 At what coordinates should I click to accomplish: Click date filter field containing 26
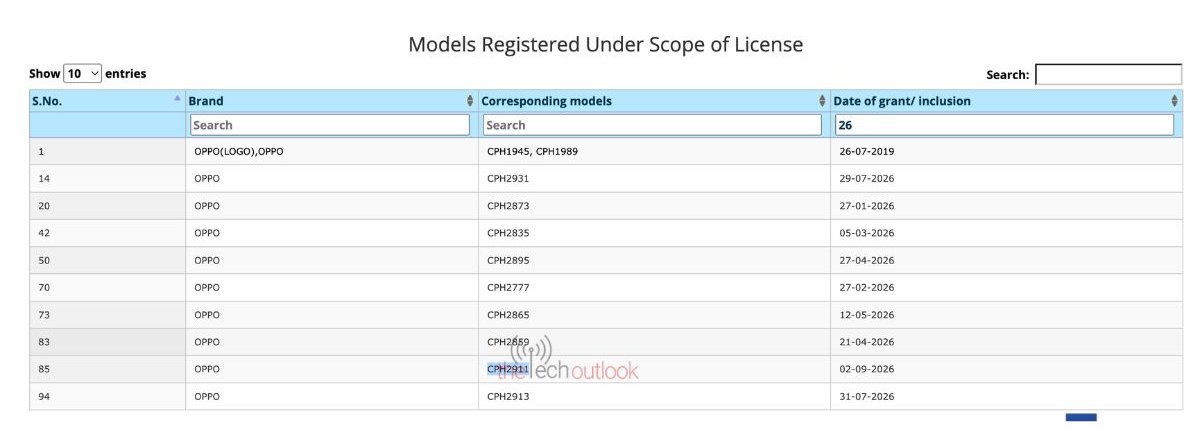click(x=1004, y=125)
